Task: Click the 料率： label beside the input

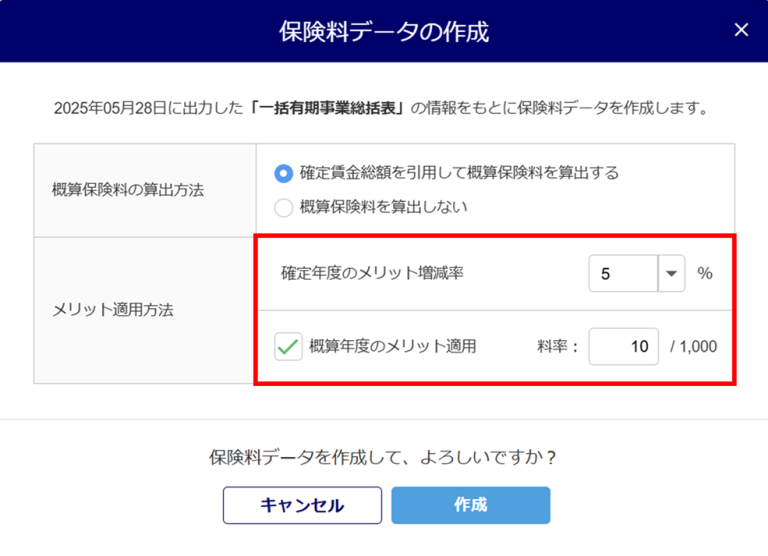Action: [x=558, y=347]
